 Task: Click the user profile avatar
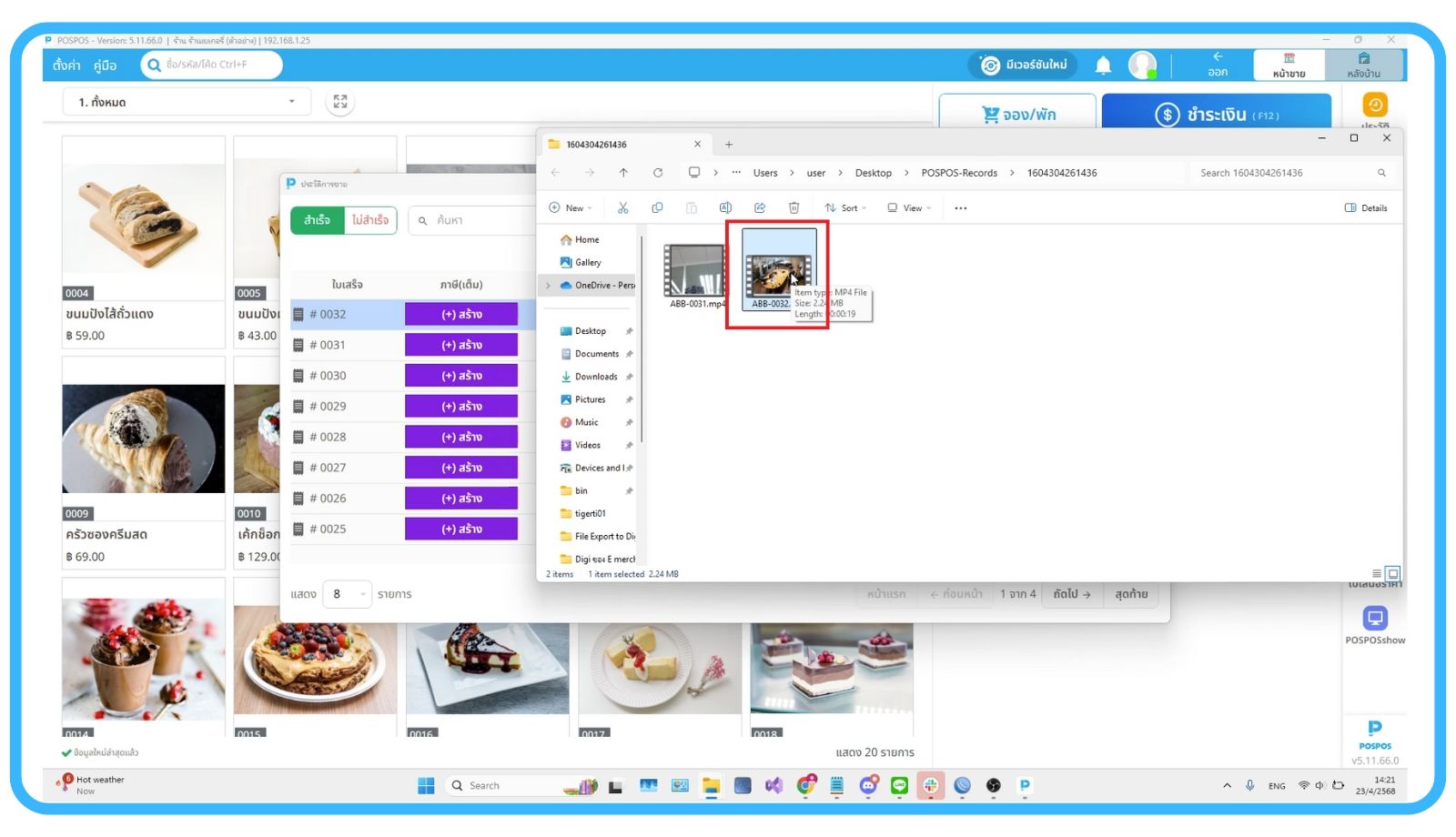coord(1141,65)
